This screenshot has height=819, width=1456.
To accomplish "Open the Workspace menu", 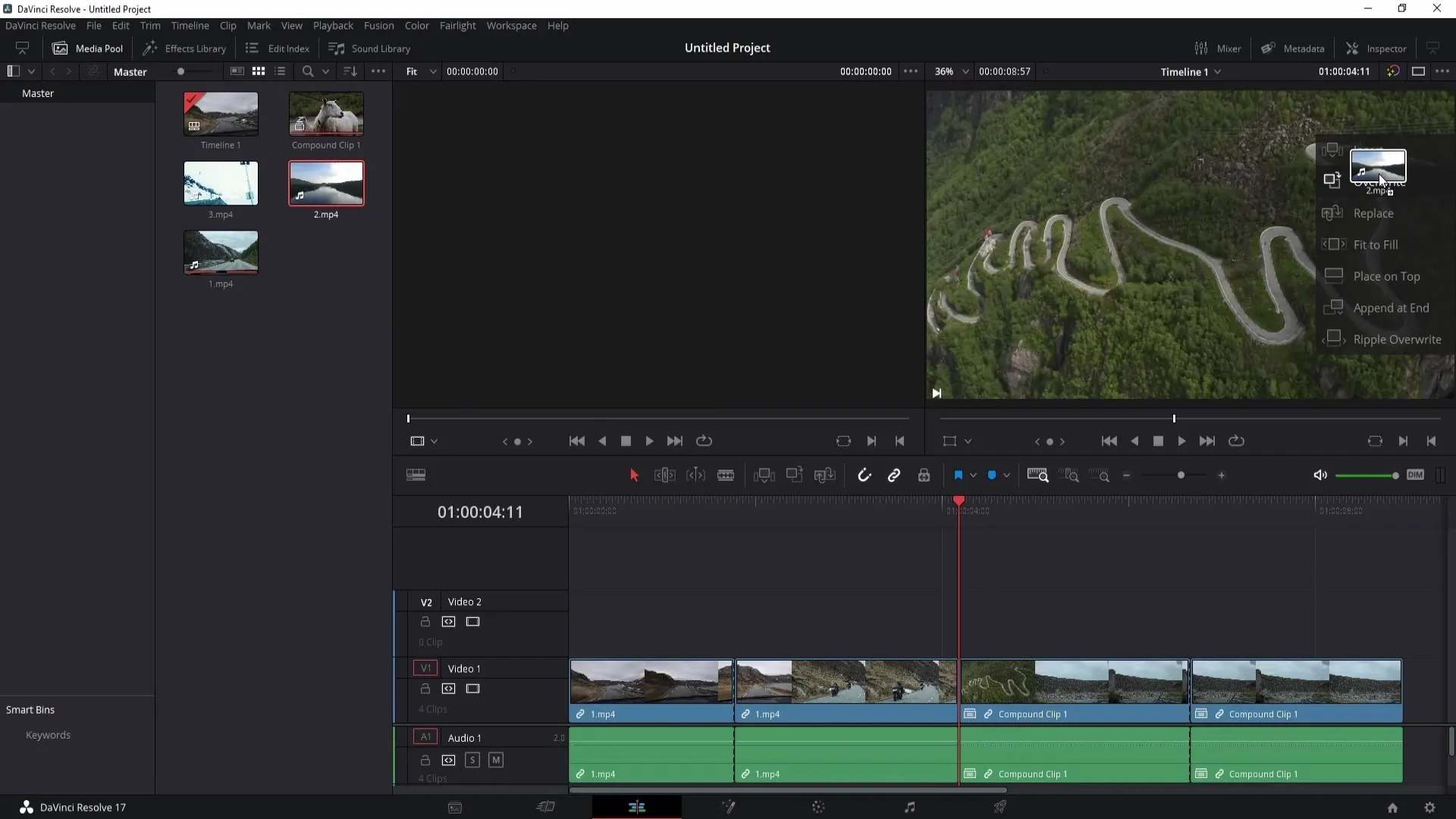I will [x=511, y=25].
